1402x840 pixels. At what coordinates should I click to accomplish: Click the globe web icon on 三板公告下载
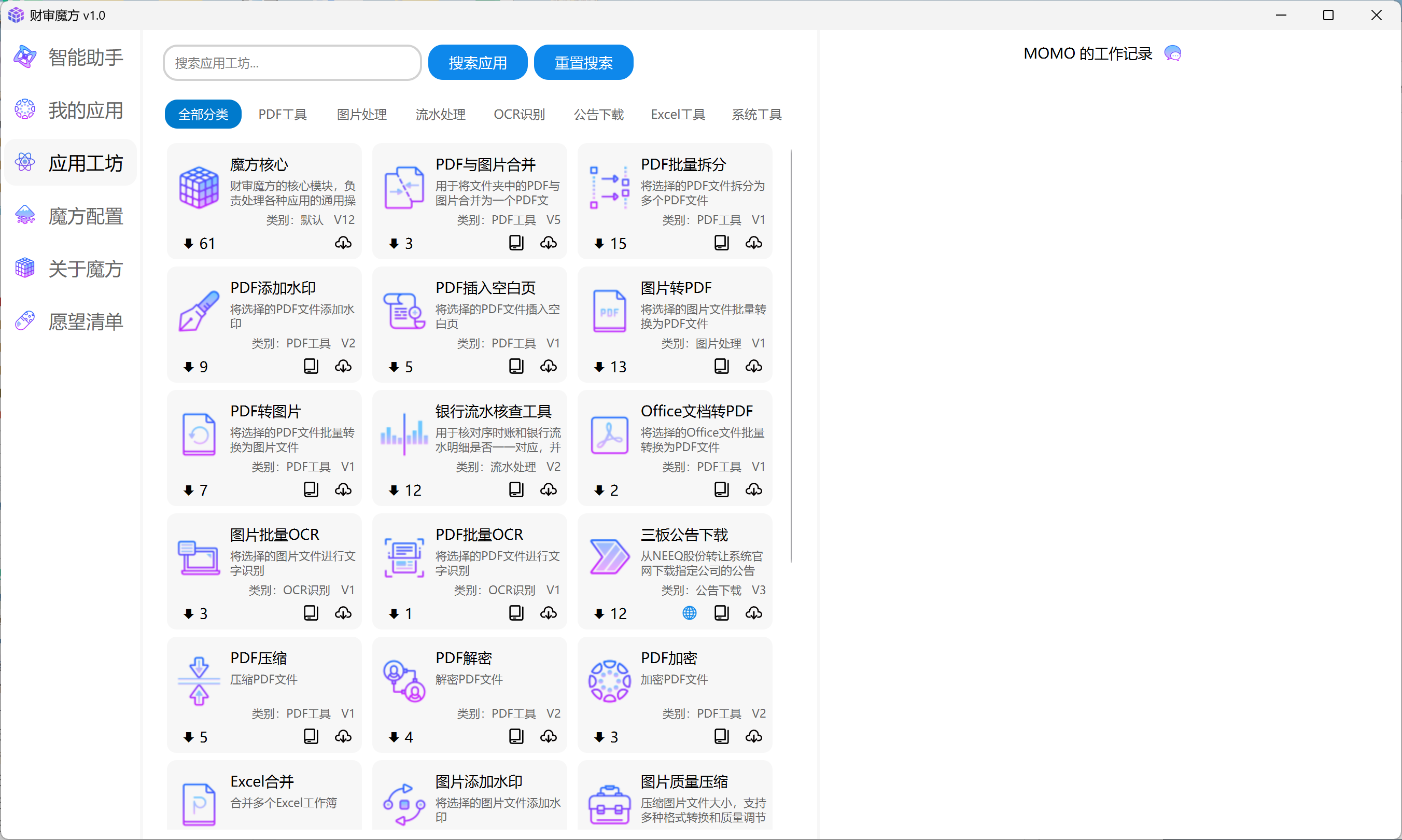(x=689, y=613)
